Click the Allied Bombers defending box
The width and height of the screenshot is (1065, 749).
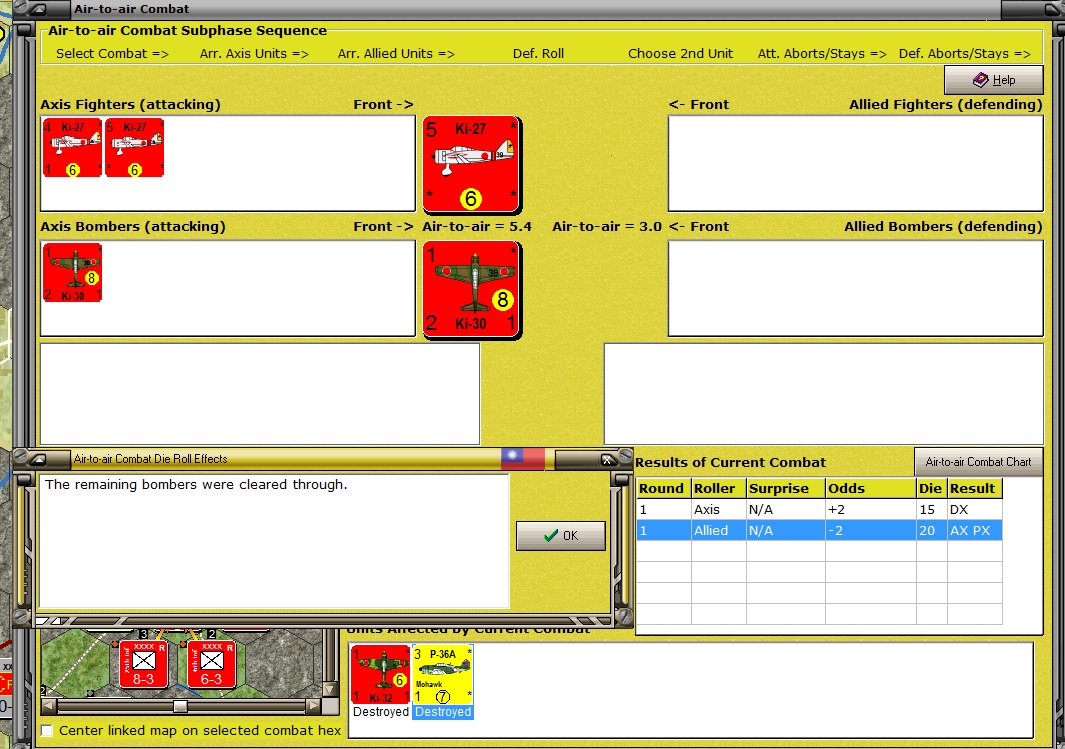[x=856, y=289]
